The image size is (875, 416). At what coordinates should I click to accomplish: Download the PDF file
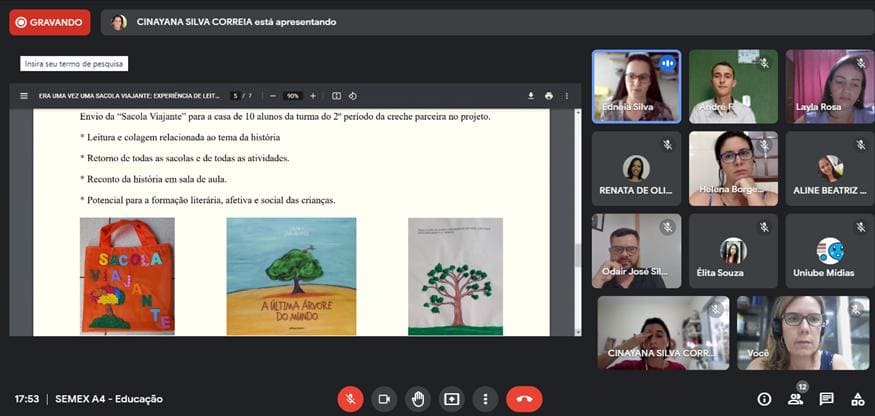(x=531, y=96)
